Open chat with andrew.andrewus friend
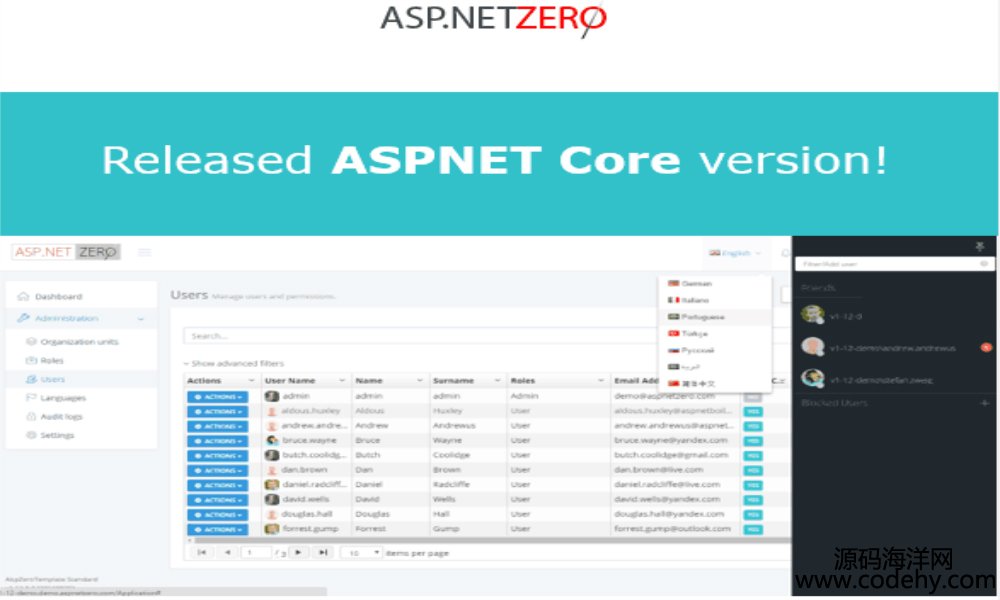This screenshot has height=600, width=1000. tap(894, 348)
